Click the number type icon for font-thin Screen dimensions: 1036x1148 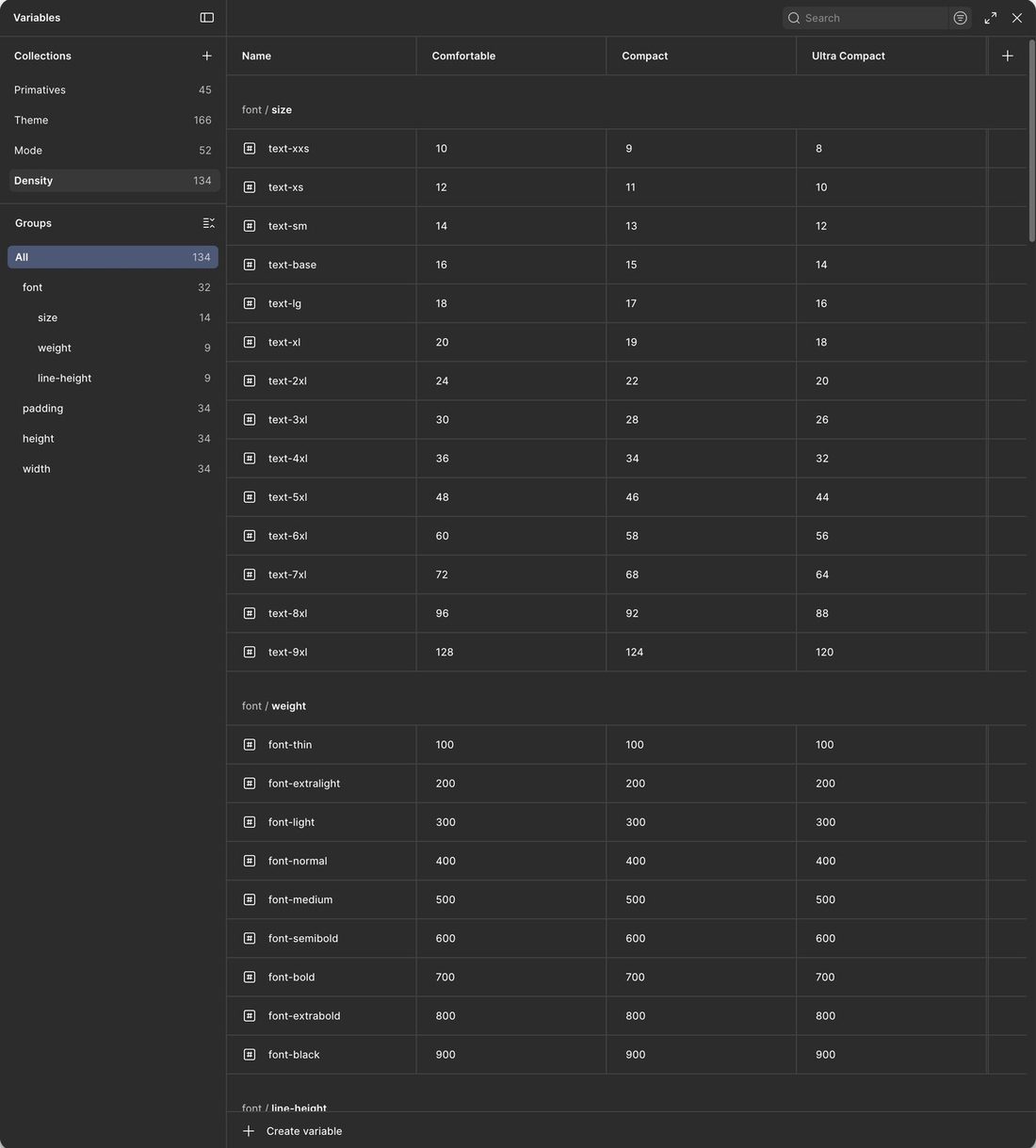click(250, 745)
